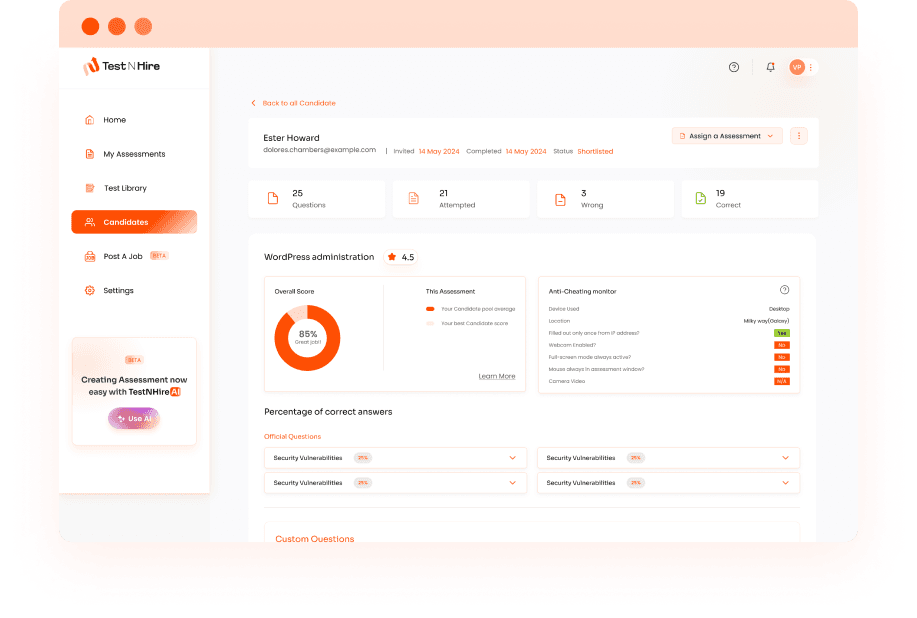917x618 pixels.
Task: Click Back to all Candidate link
Action: (299, 103)
